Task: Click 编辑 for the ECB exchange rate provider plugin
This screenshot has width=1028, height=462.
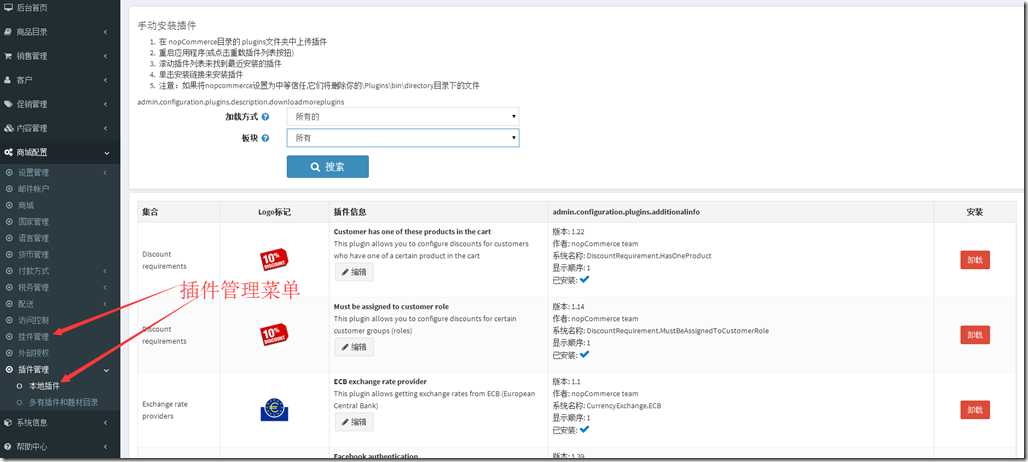Action: click(x=354, y=422)
